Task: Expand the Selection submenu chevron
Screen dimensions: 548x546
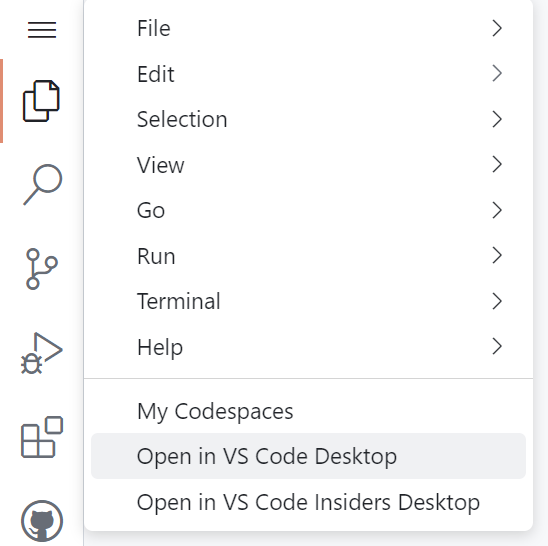Action: point(497,119)
